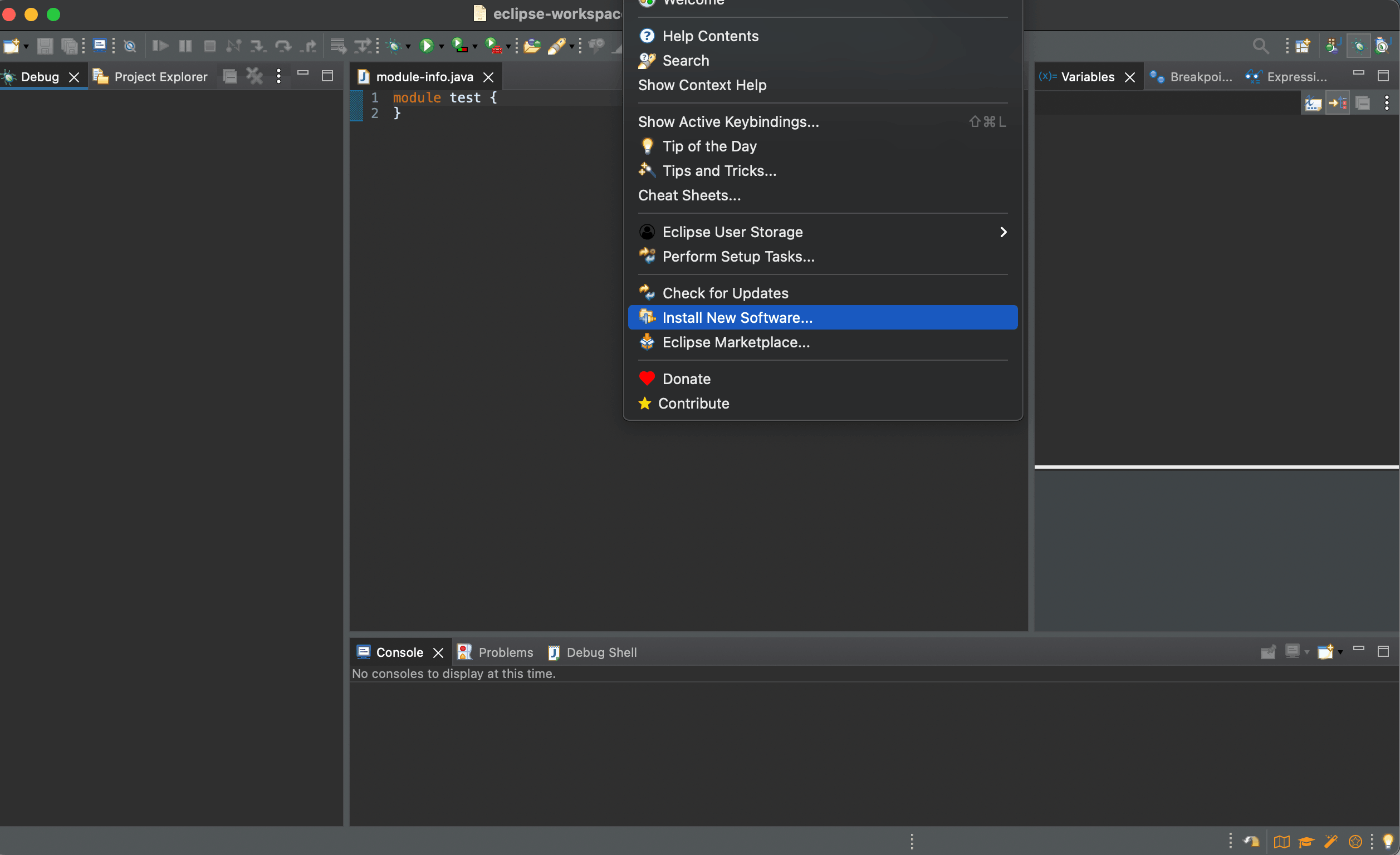
Task: Click the New file toolbar icon
Action: pos(10,46)
